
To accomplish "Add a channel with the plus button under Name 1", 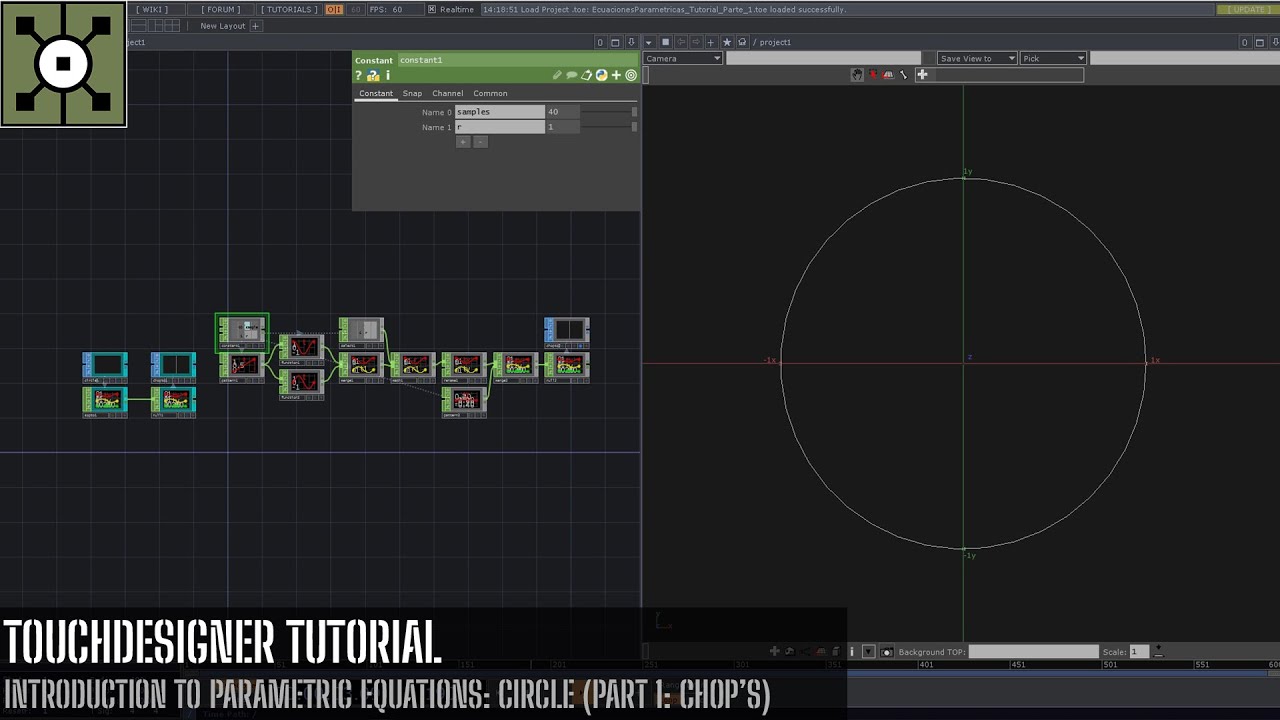I will click(x=462, y=142).
